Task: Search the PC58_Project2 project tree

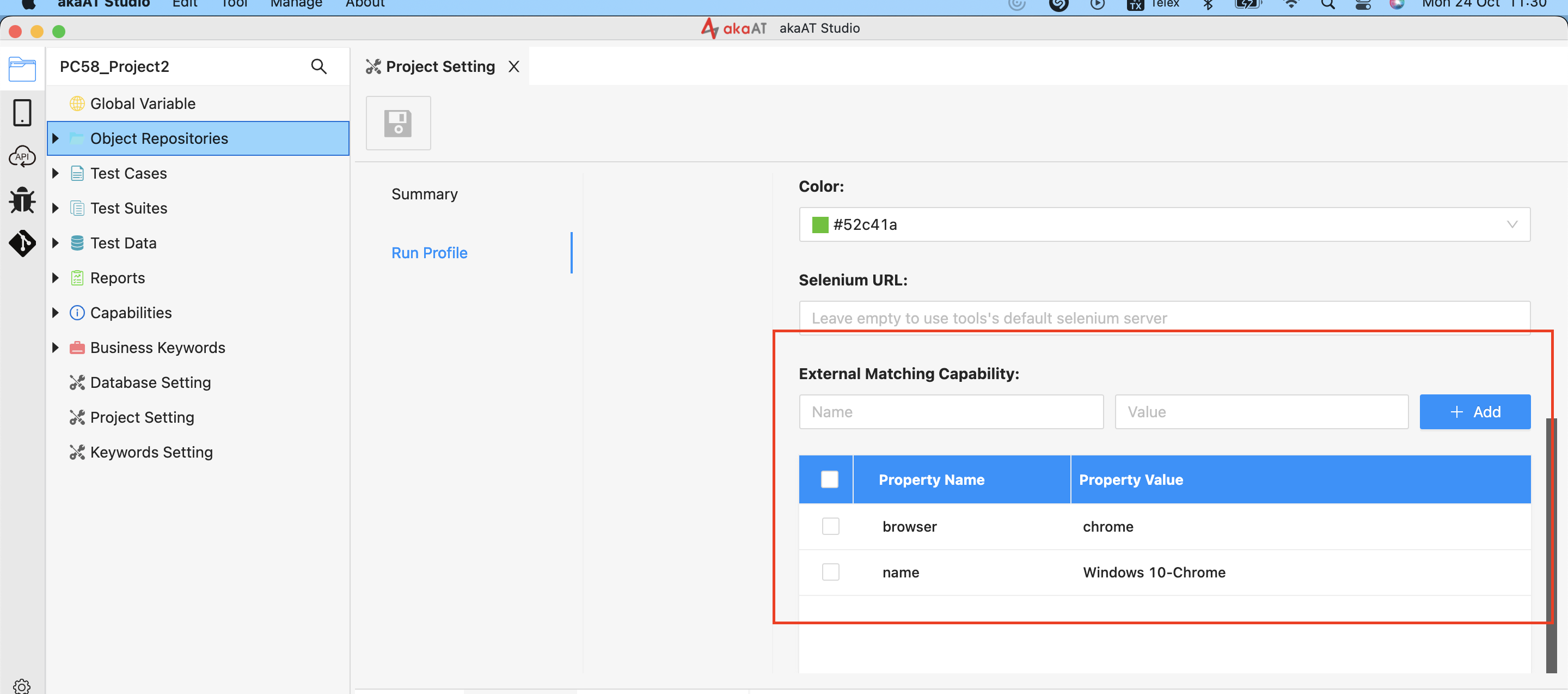Action: coord(319,66)
